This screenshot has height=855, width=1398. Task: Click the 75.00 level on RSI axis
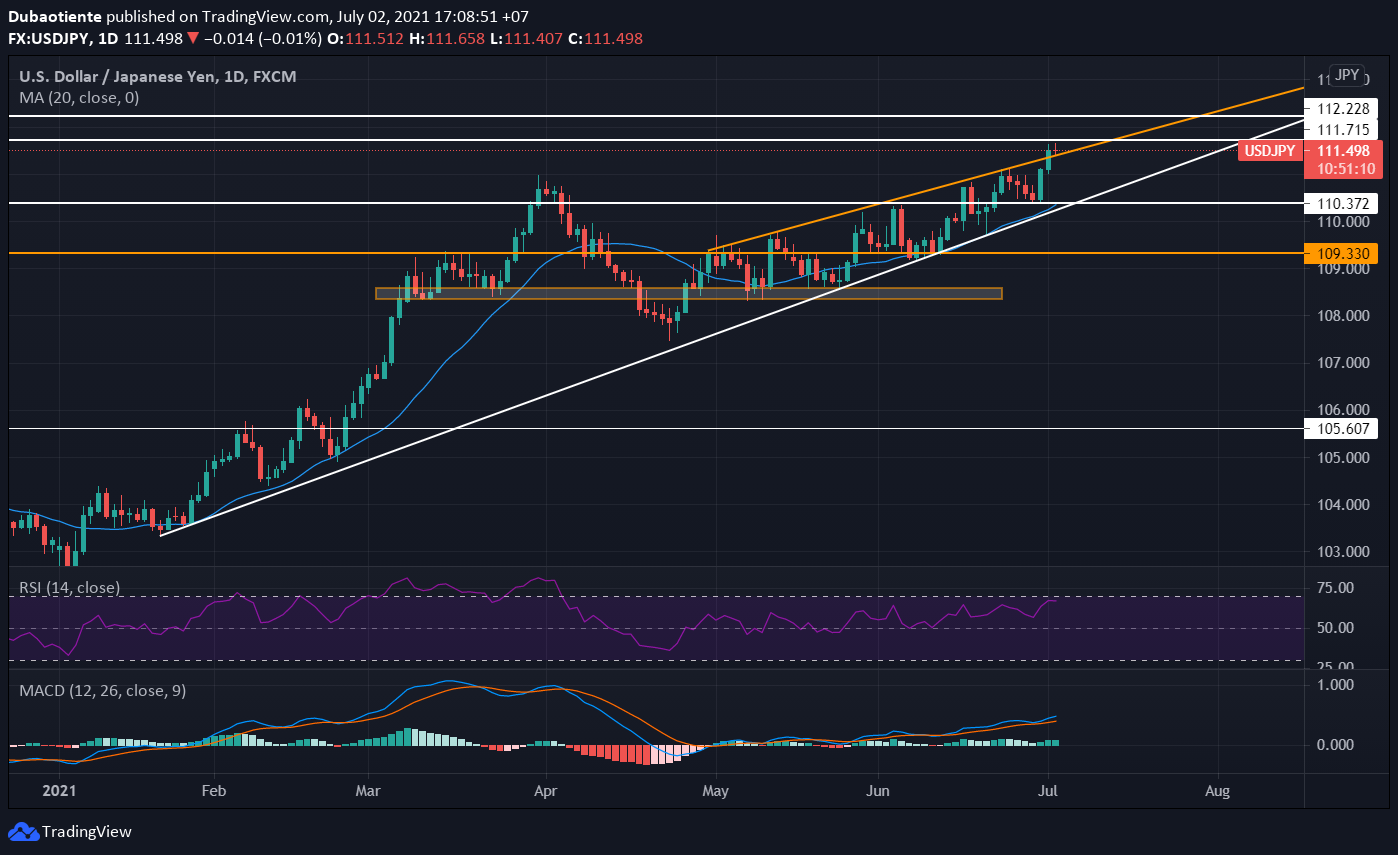coord(1337,587)
